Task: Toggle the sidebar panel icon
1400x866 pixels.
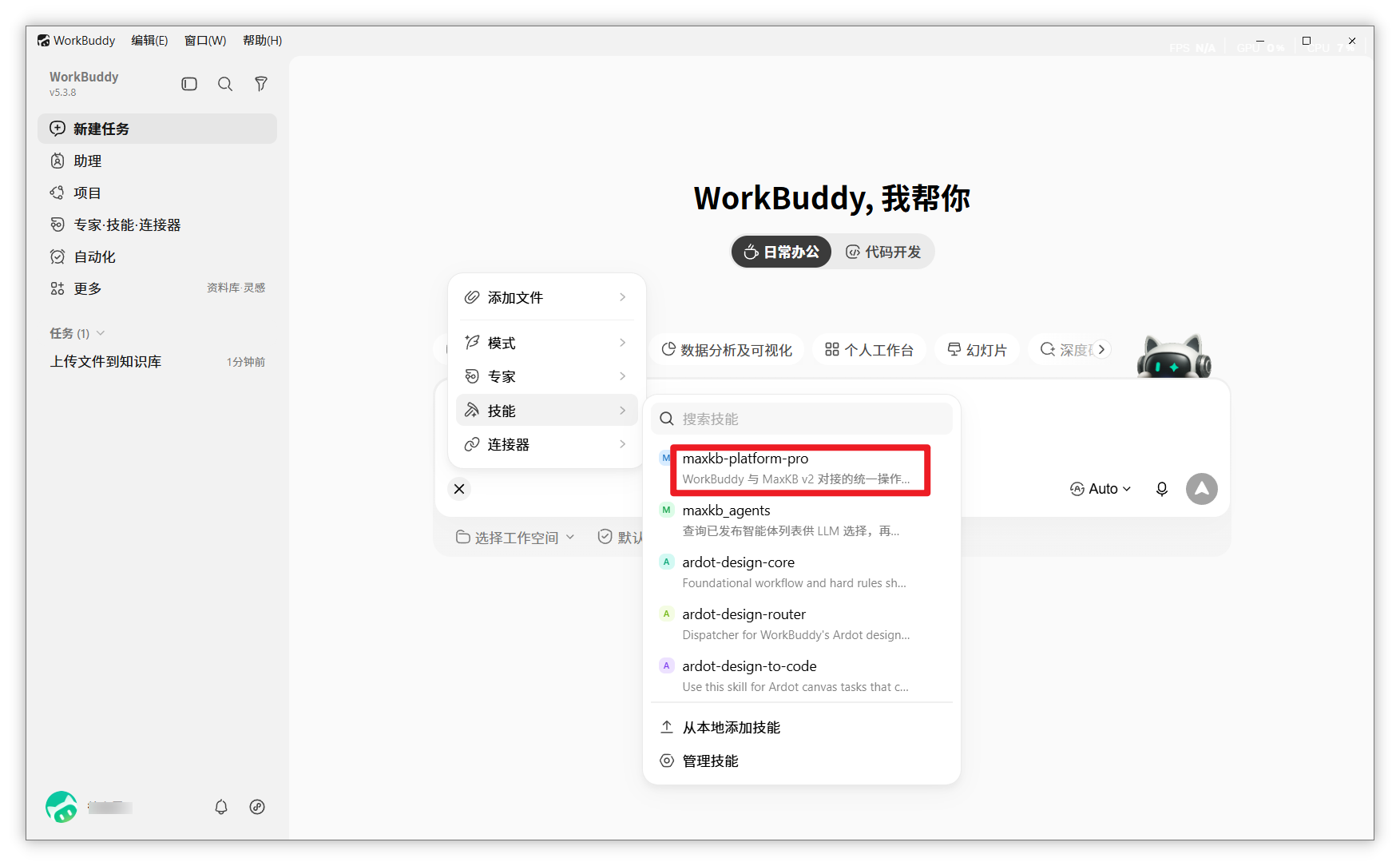Action: (x=189, y=84)
